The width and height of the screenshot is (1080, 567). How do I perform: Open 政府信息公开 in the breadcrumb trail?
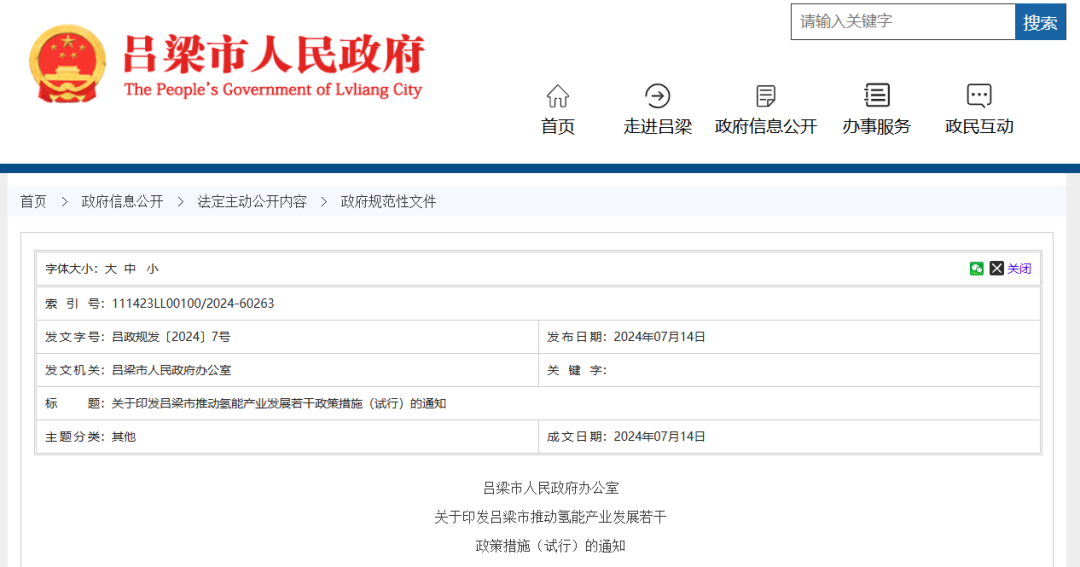(x=122, y=202)
